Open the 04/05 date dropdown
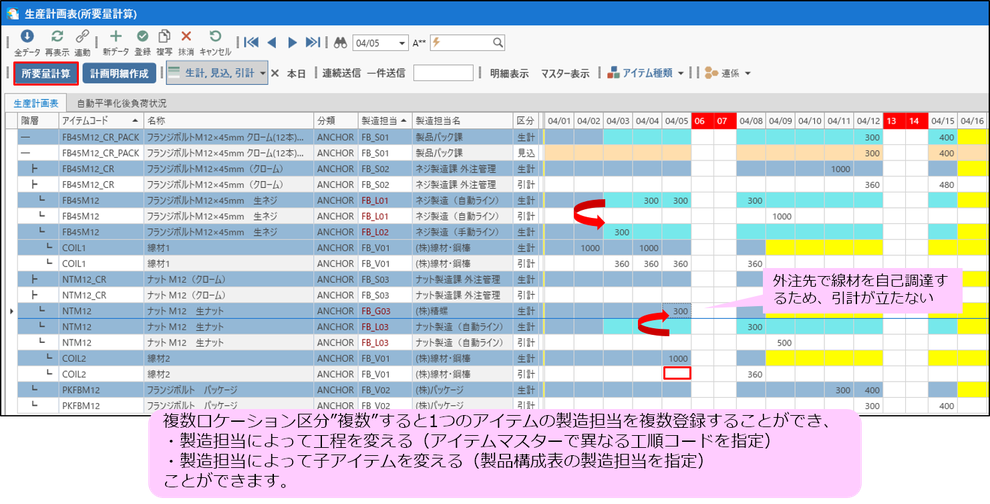 point(403,43)
